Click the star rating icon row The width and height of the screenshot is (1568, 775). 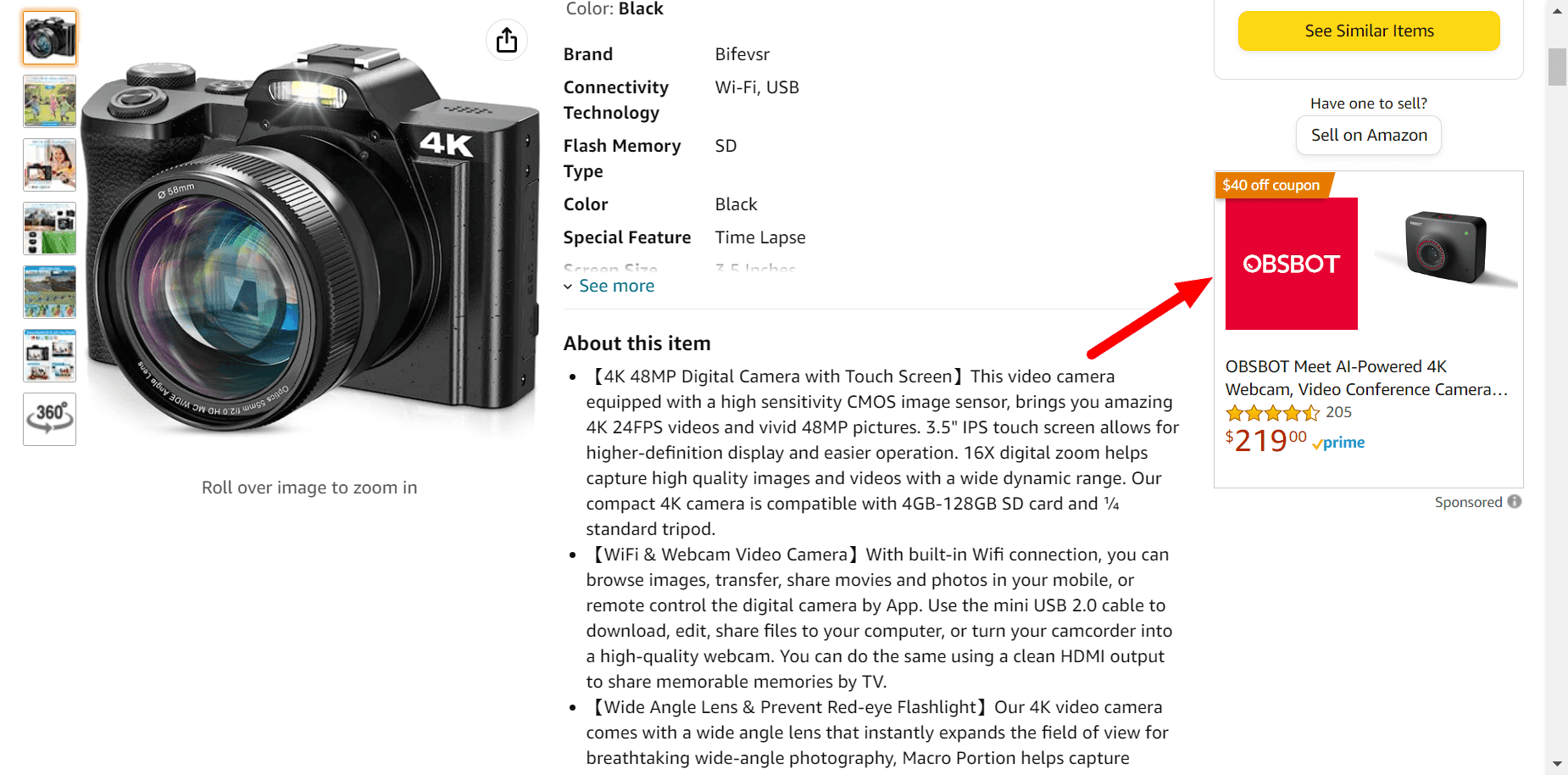[x=1272, y=412]
